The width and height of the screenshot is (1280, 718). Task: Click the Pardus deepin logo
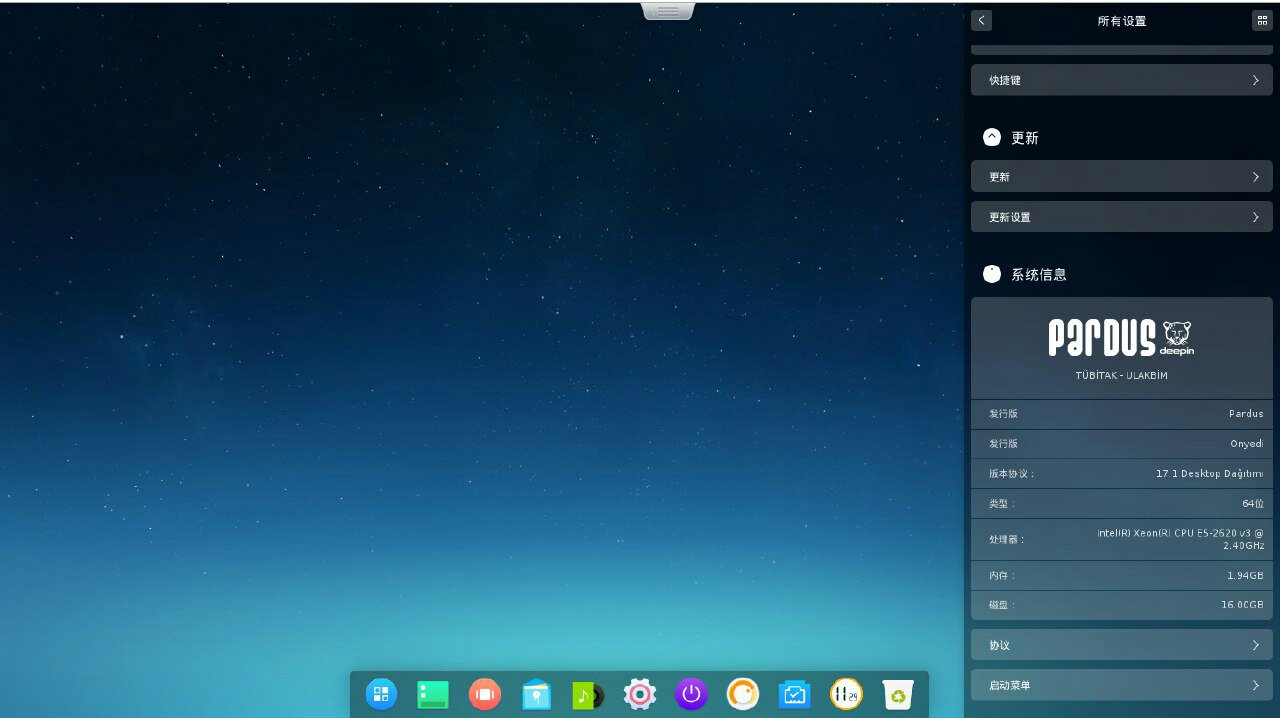coord(1121,338)
